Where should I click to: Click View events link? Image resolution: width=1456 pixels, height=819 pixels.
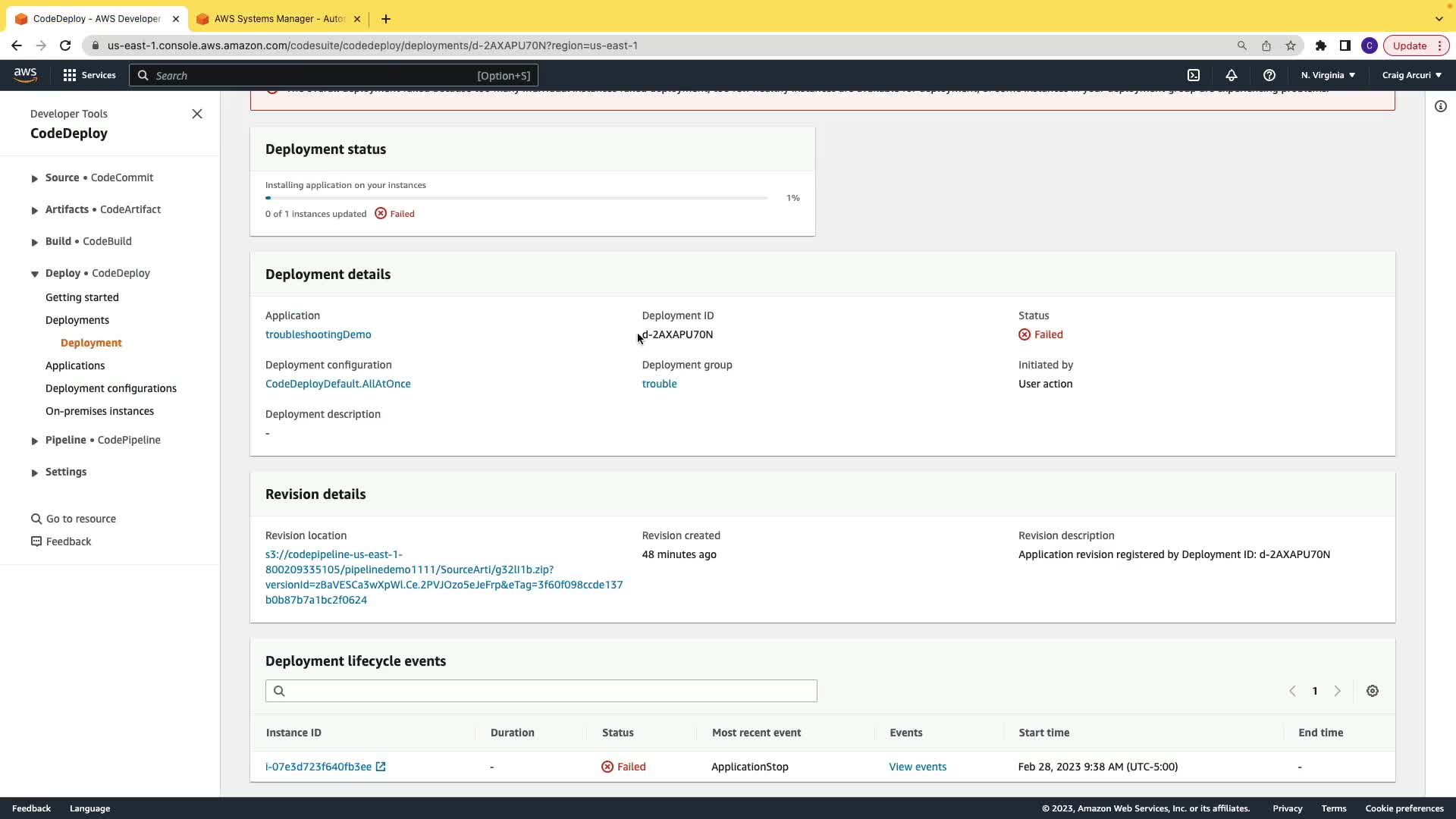[918, 767]
